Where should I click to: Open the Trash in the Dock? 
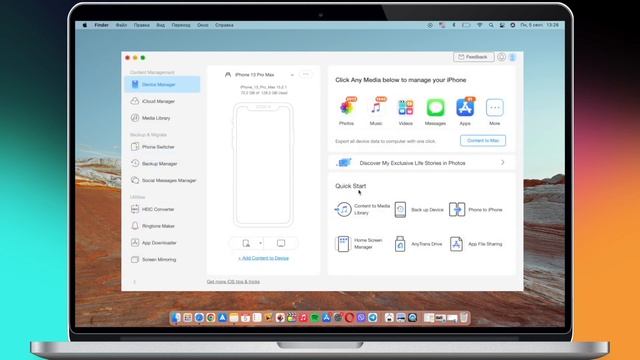click(x=464, y=318)
